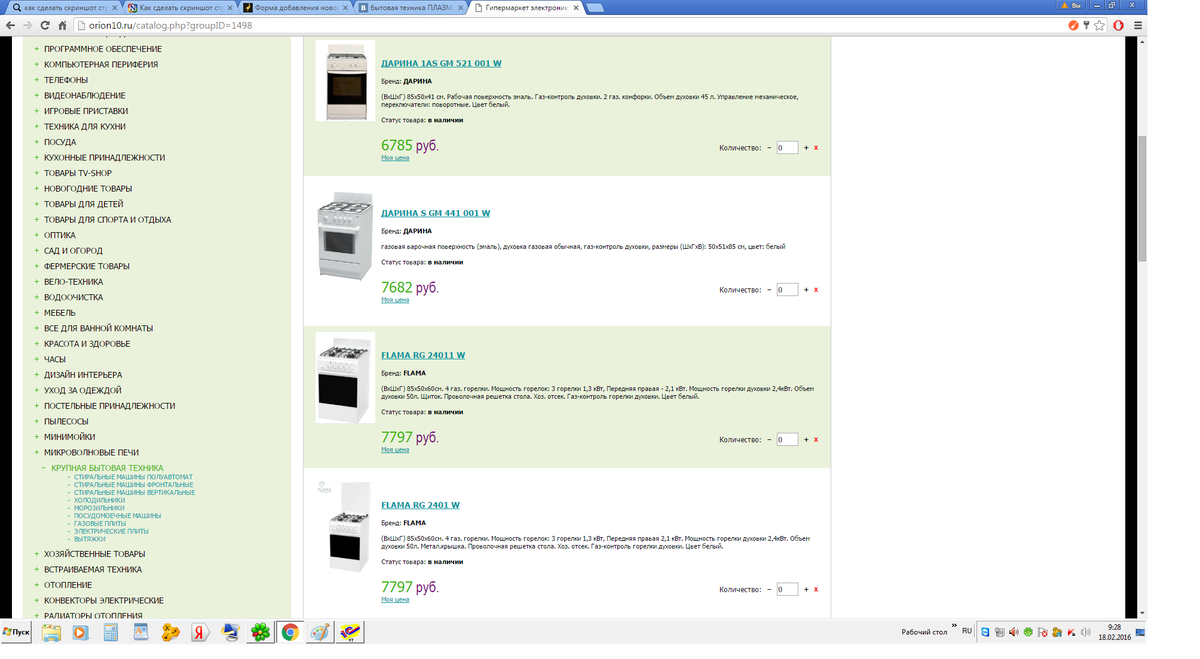Remove ДАРИНА S GM 441 001 W with red x
The image size is (1200, 659).
point(816,290)
